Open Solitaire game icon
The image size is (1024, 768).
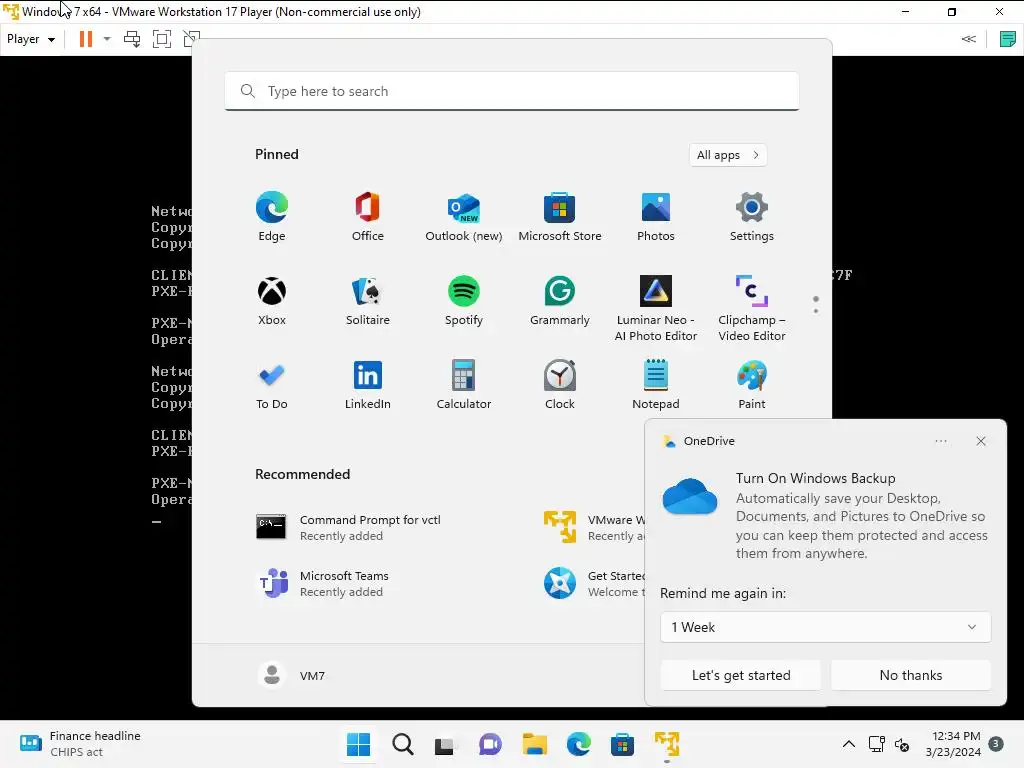pos(368,300)
